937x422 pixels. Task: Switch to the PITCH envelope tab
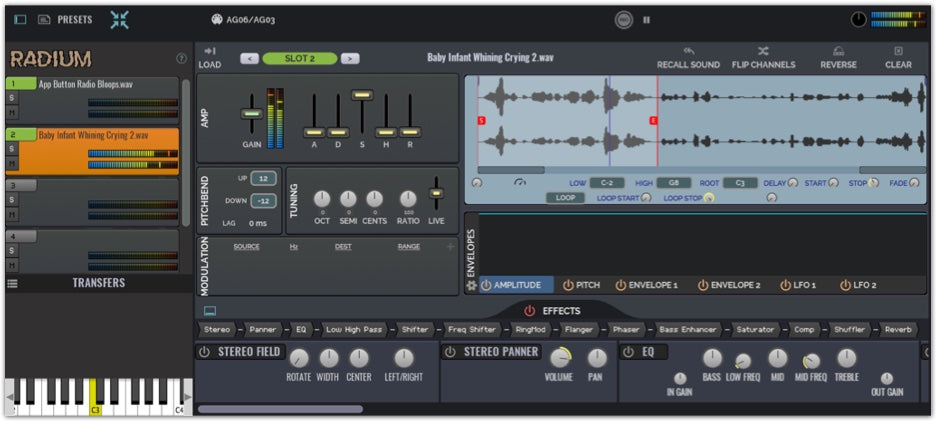pos(581,285)
